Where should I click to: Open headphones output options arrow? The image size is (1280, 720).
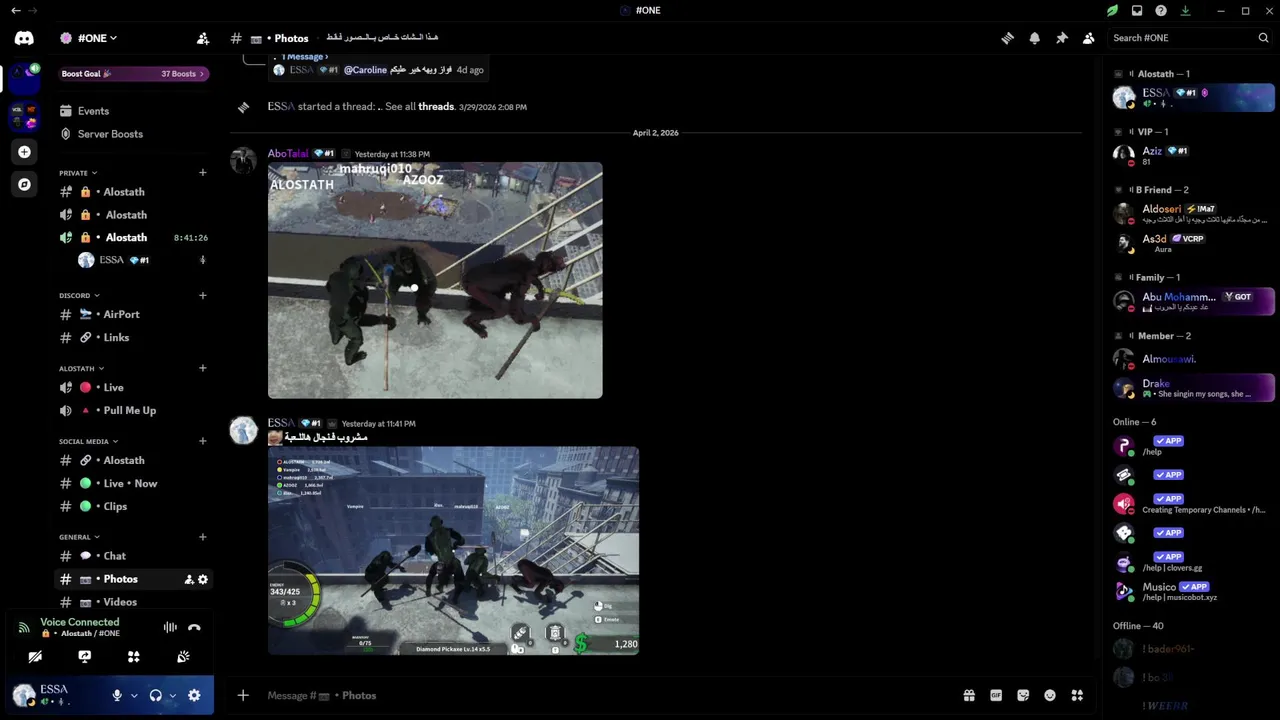click(x=172, y=695)
